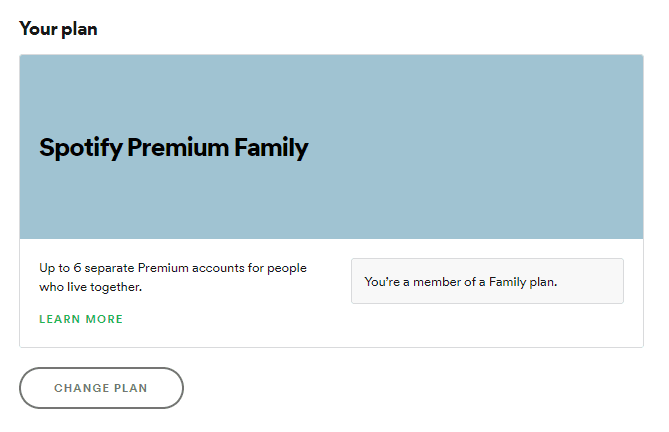Click the Spotify Premium Family title
Image resolution: width=669 pixels, height=432 pixels.
click(173, 148)
